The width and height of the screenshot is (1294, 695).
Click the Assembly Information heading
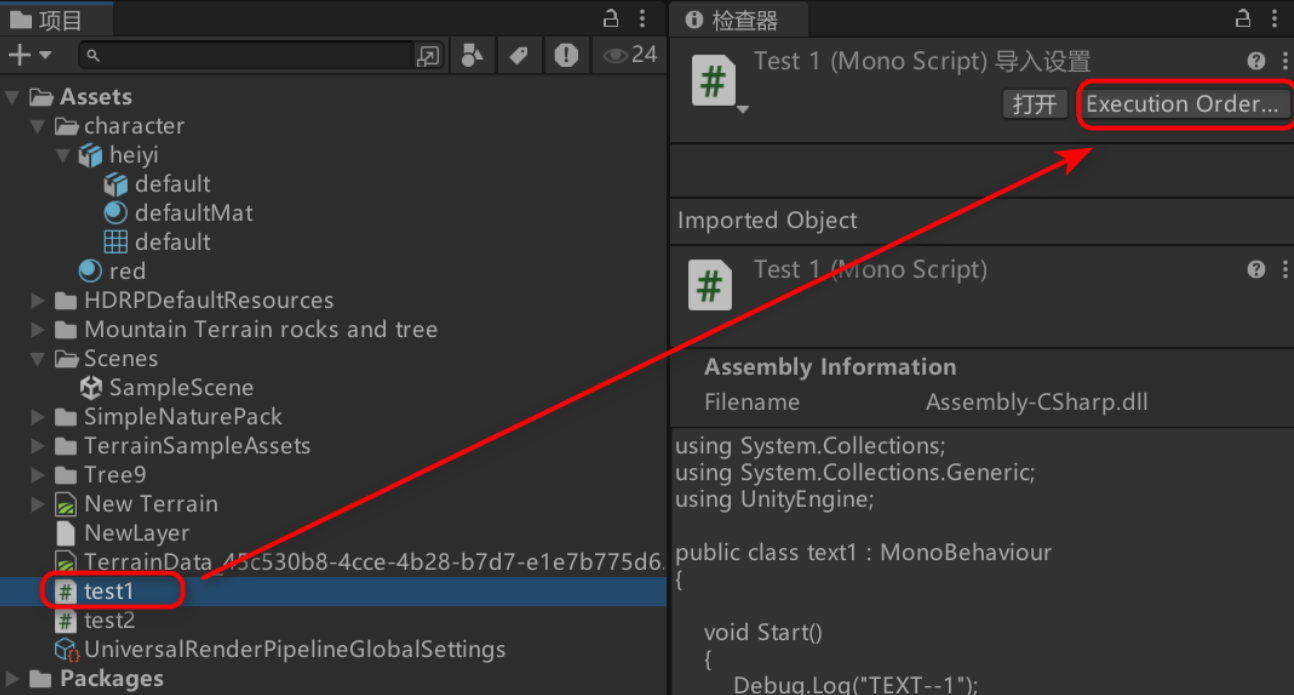tap(830, 367)
